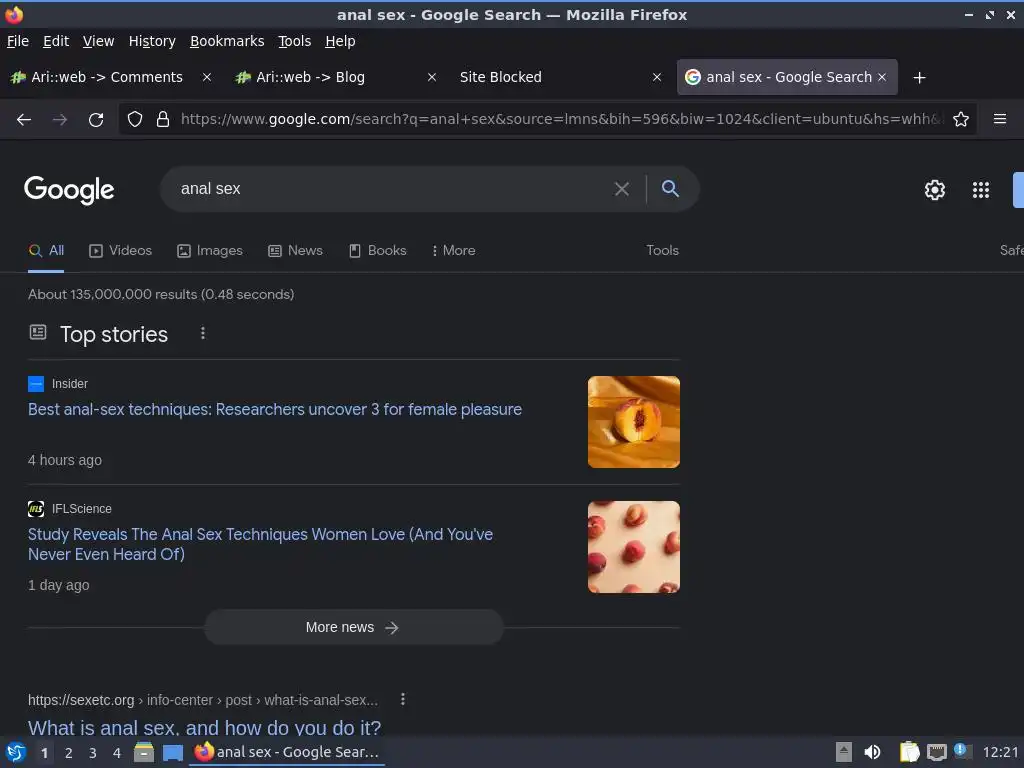Click the forward navigation arrow
The image size is (1024, 768).
[60, 120]
